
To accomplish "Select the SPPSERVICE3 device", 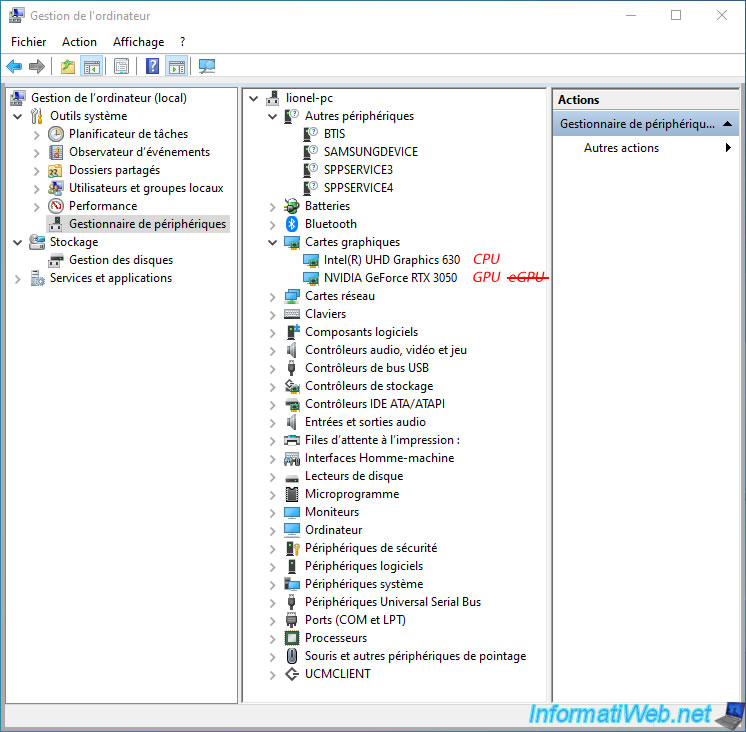I will click(358, 170).
